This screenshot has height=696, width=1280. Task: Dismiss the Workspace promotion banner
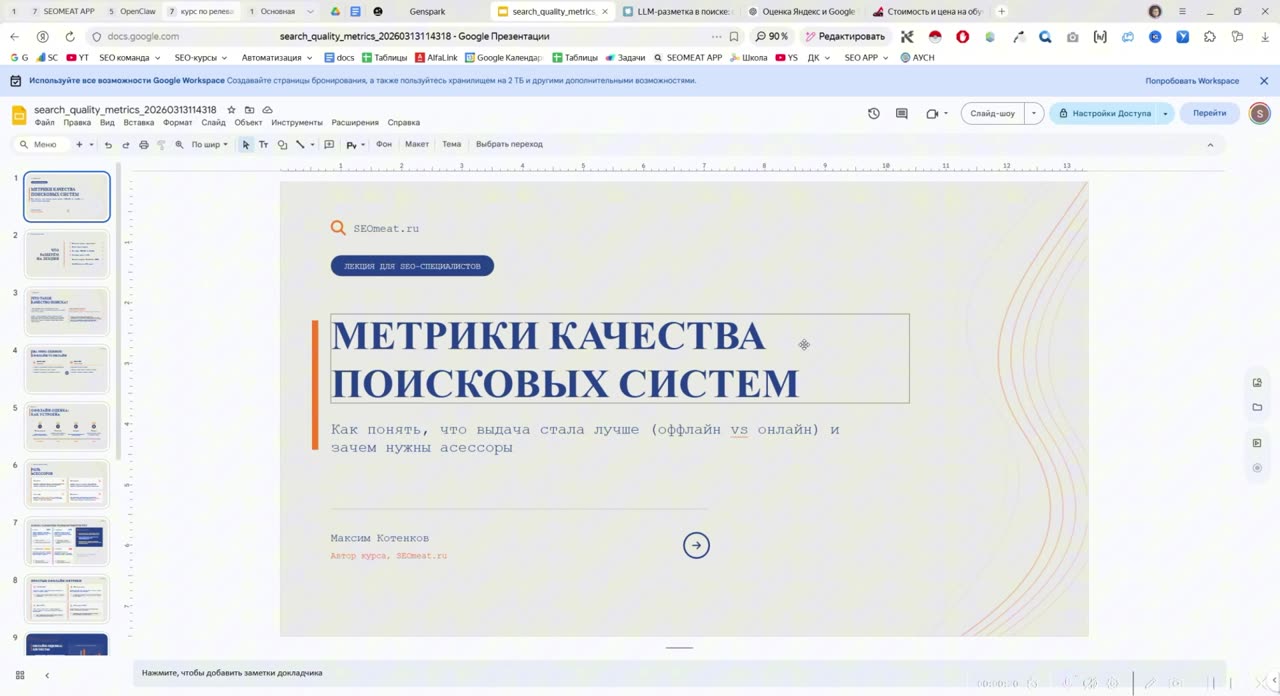coord(1264,81)
